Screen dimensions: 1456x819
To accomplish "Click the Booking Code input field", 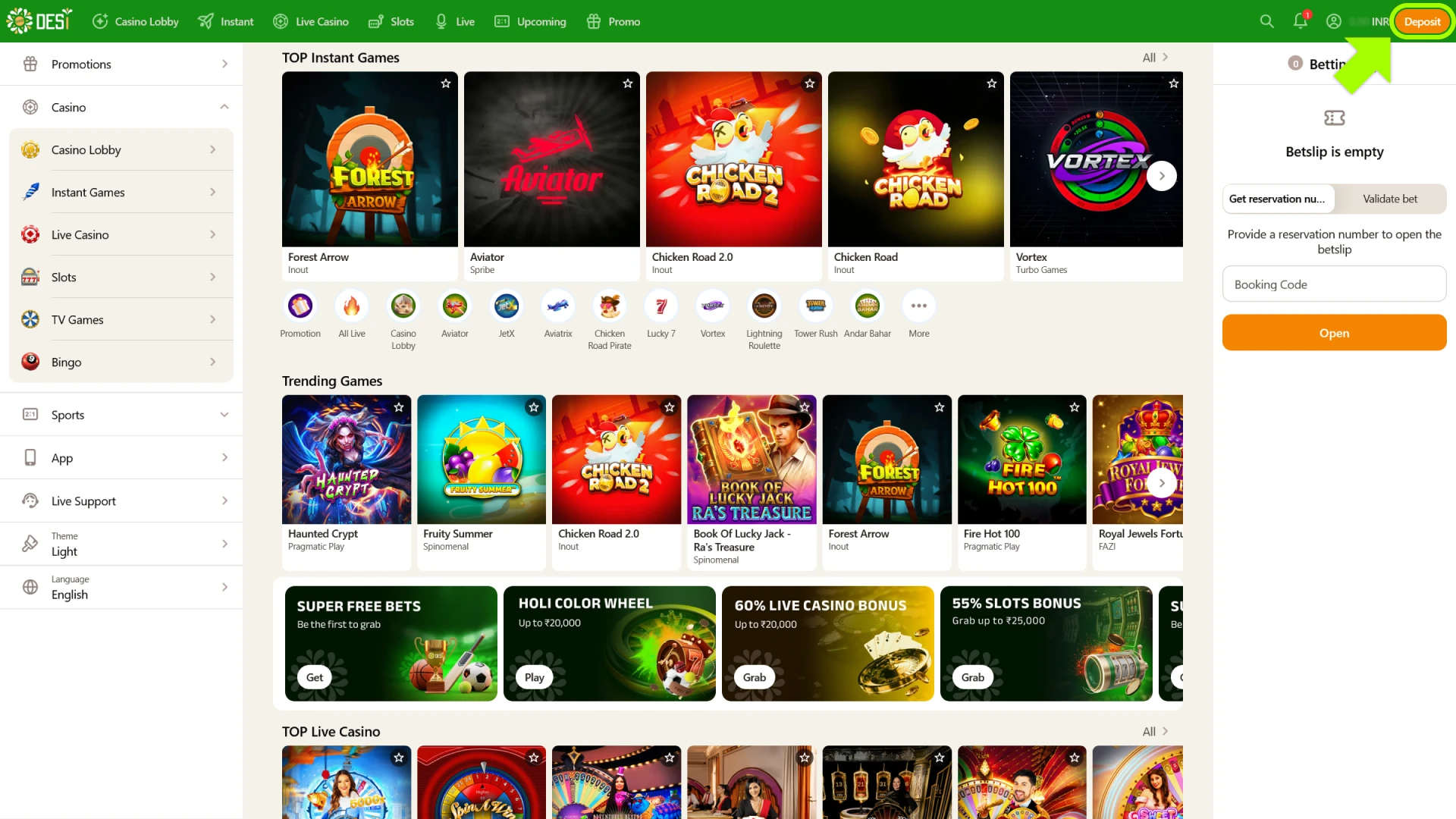I will tap(1334, 284).
